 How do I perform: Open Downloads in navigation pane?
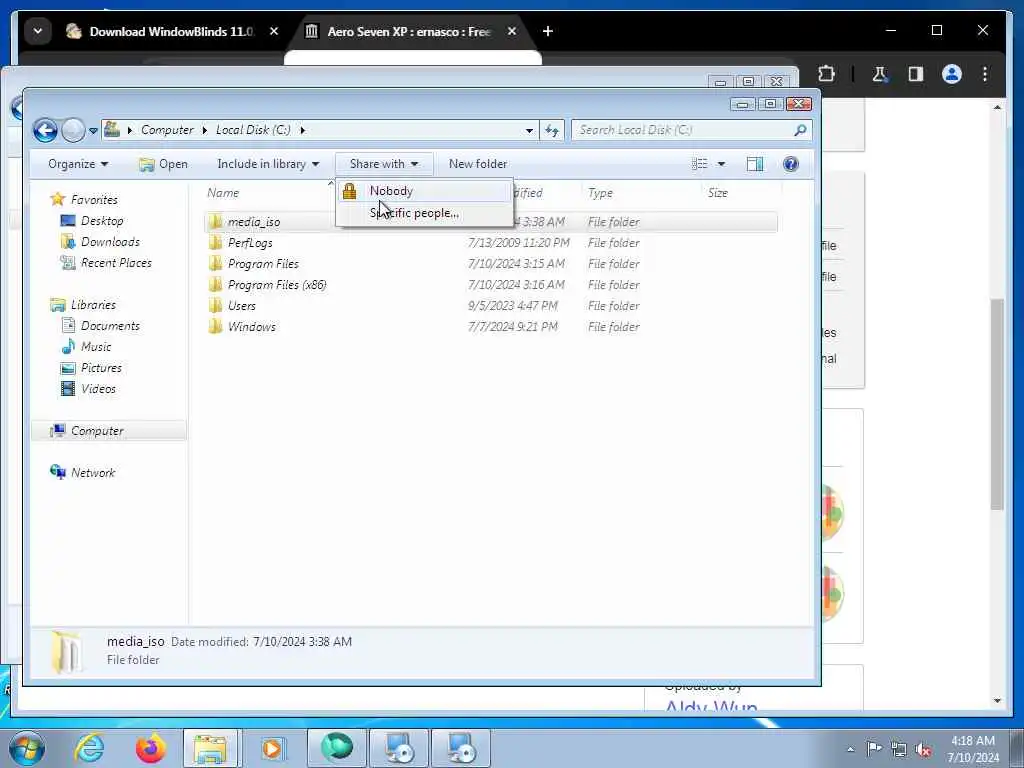click(110, 242)
